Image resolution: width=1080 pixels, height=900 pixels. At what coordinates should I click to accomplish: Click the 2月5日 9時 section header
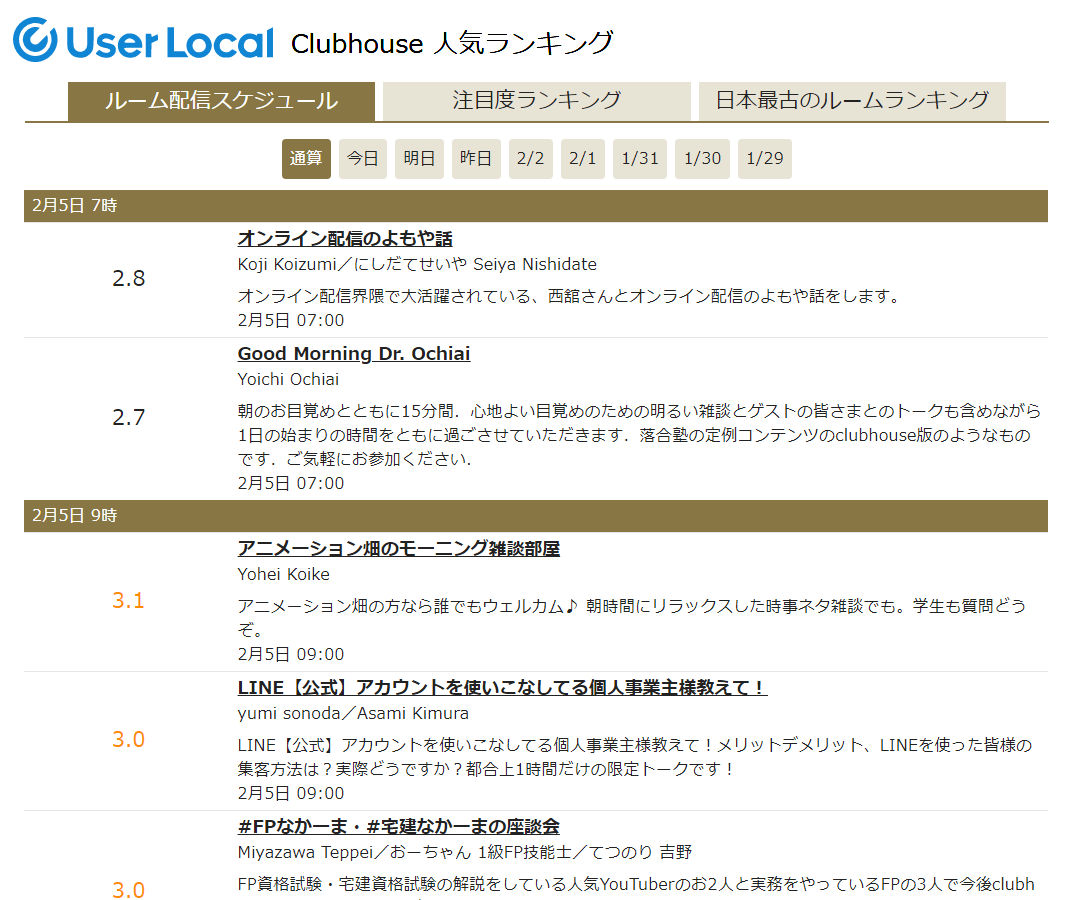click(536, 516)
